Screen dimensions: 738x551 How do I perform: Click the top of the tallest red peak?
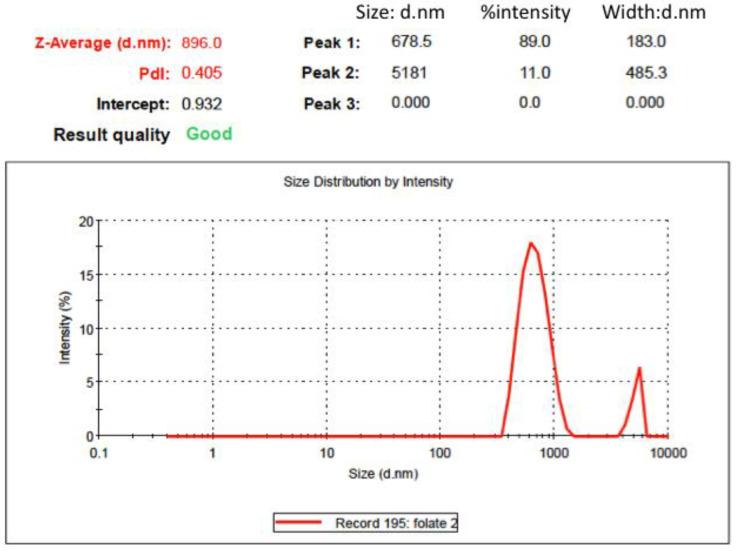531,243
